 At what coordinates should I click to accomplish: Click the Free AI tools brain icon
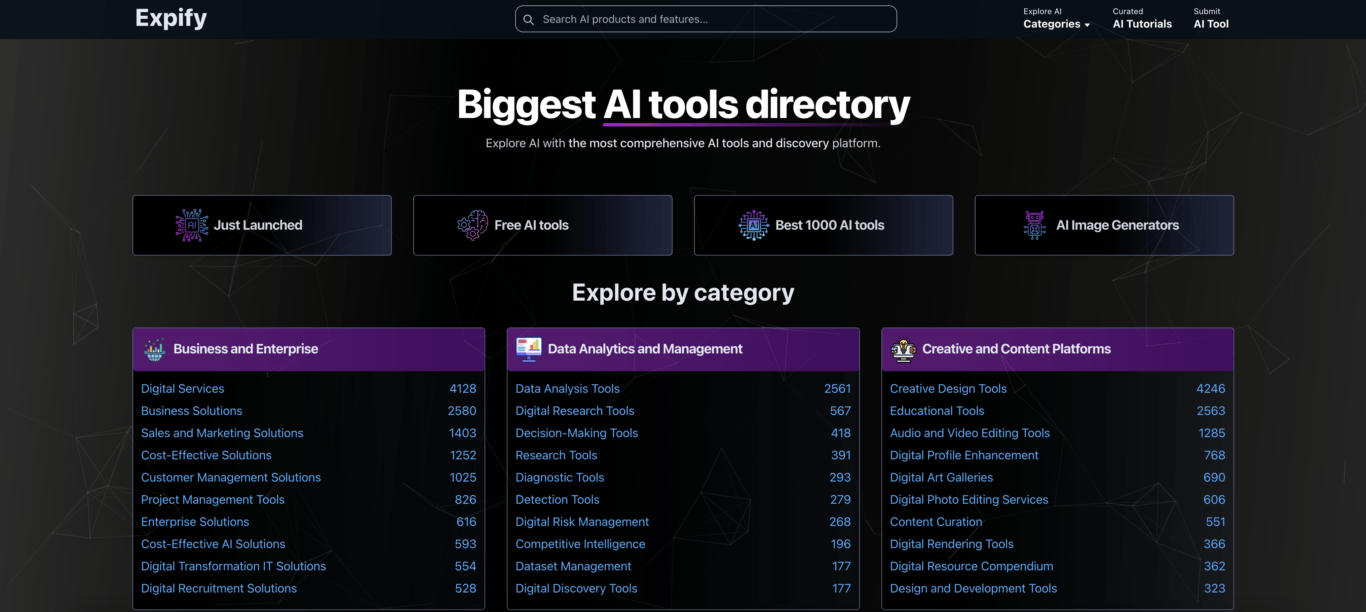pos(473,225)
